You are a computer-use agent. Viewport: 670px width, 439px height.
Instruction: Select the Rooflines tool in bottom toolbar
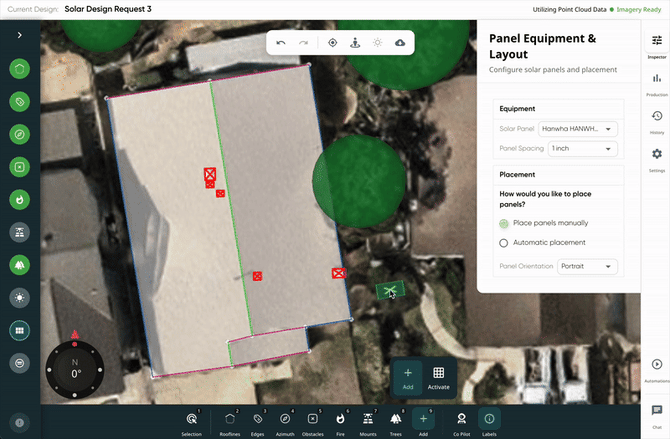pos(230,420)
